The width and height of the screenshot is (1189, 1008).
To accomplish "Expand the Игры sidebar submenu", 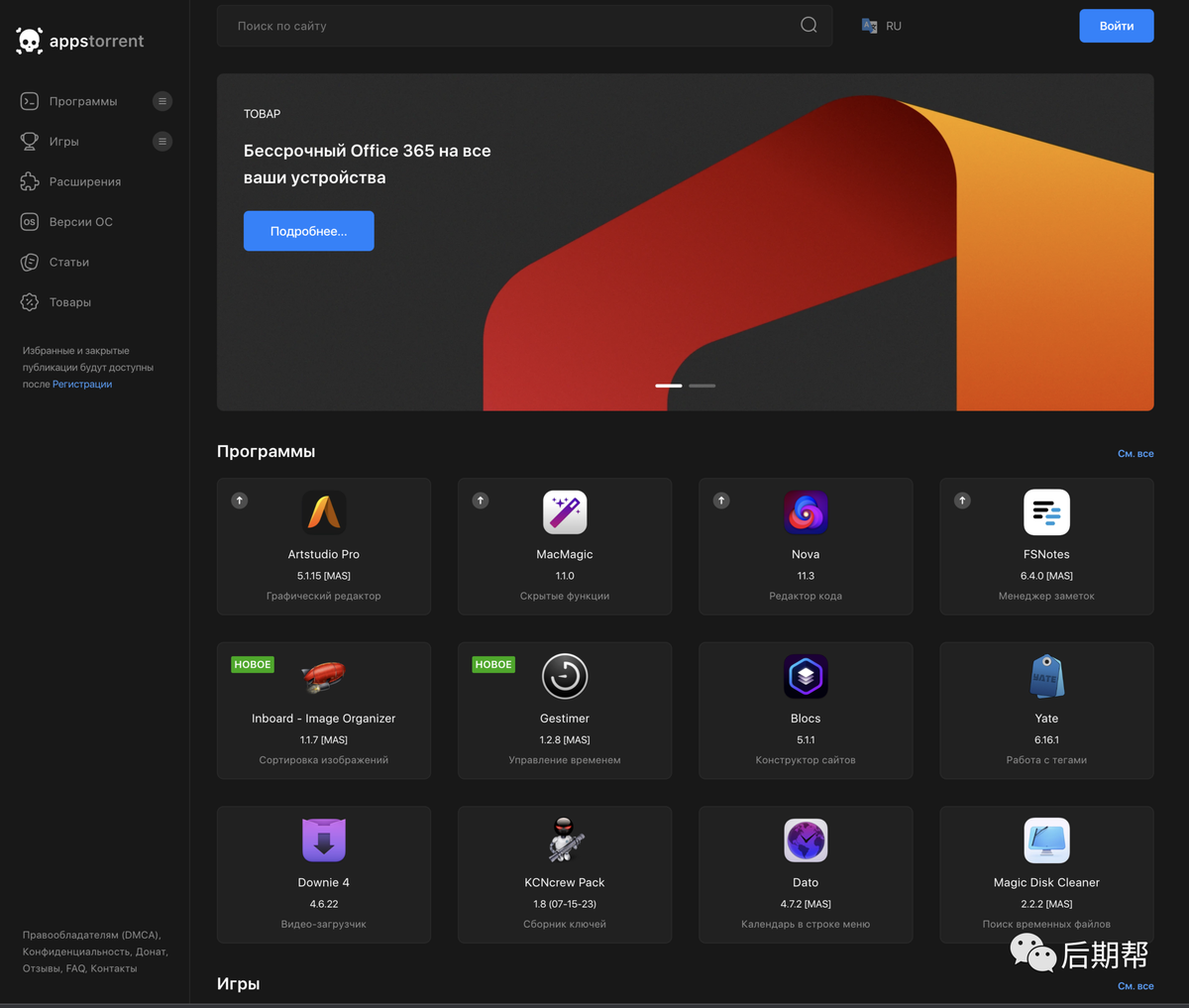I will click(x=162, y=142).
